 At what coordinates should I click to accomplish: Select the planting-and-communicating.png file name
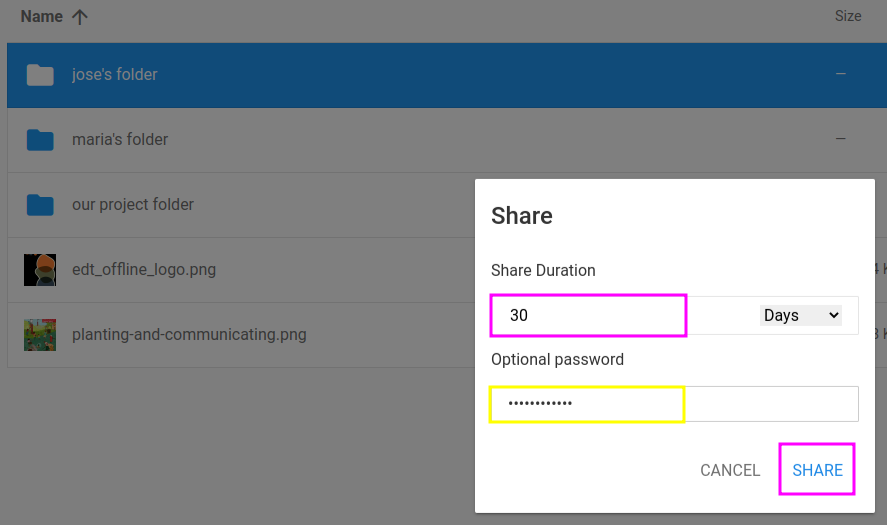click(189, 335)
